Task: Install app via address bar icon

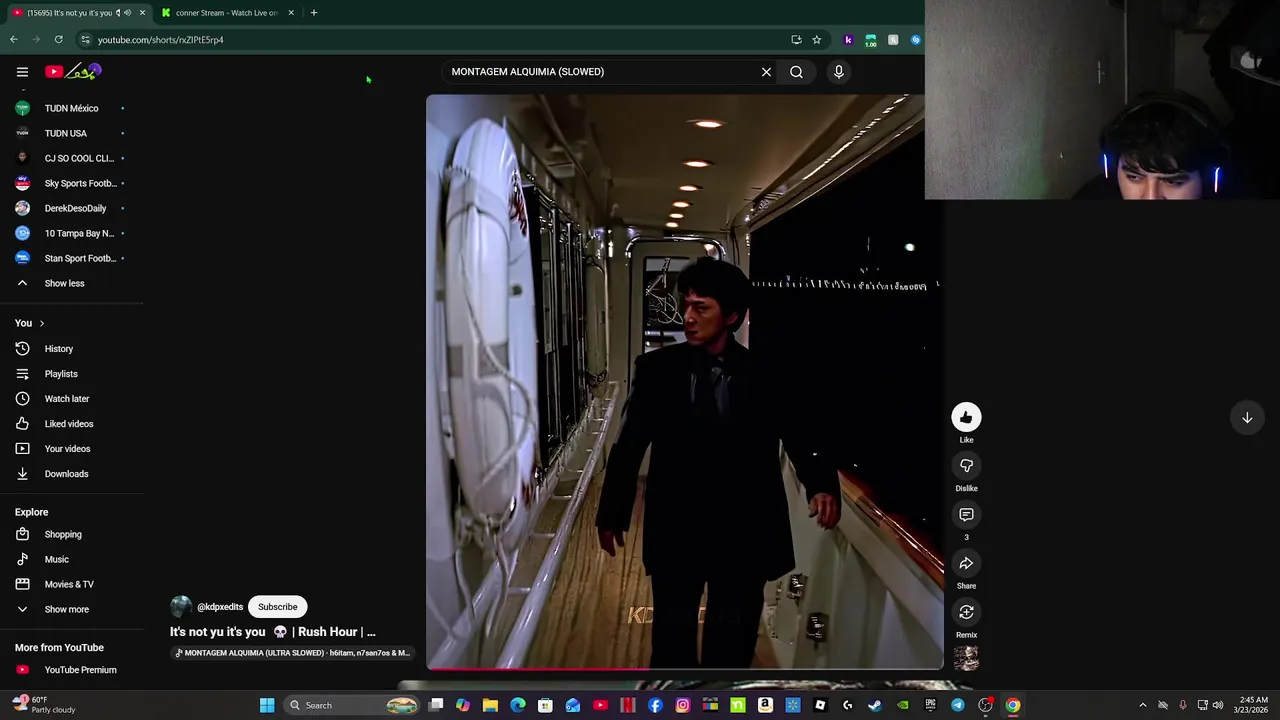Action: tap(796, 40)
